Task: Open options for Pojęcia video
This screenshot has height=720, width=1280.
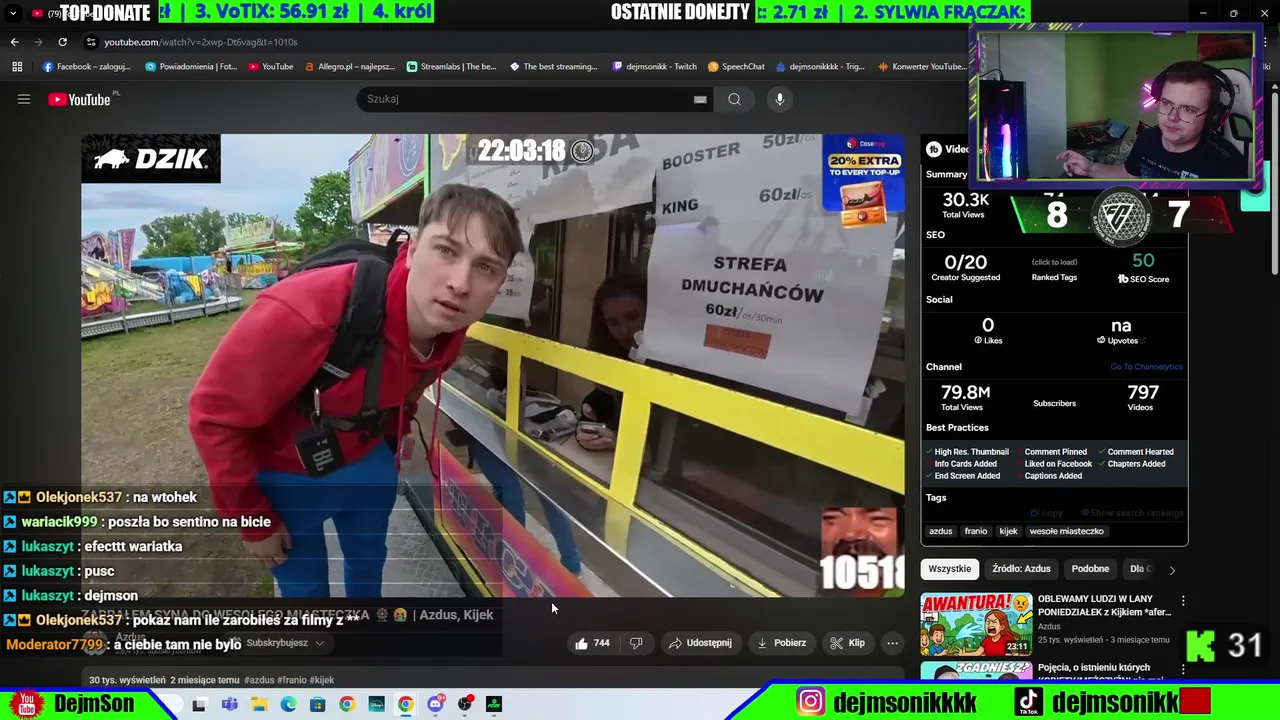Action: [1183, 669]
